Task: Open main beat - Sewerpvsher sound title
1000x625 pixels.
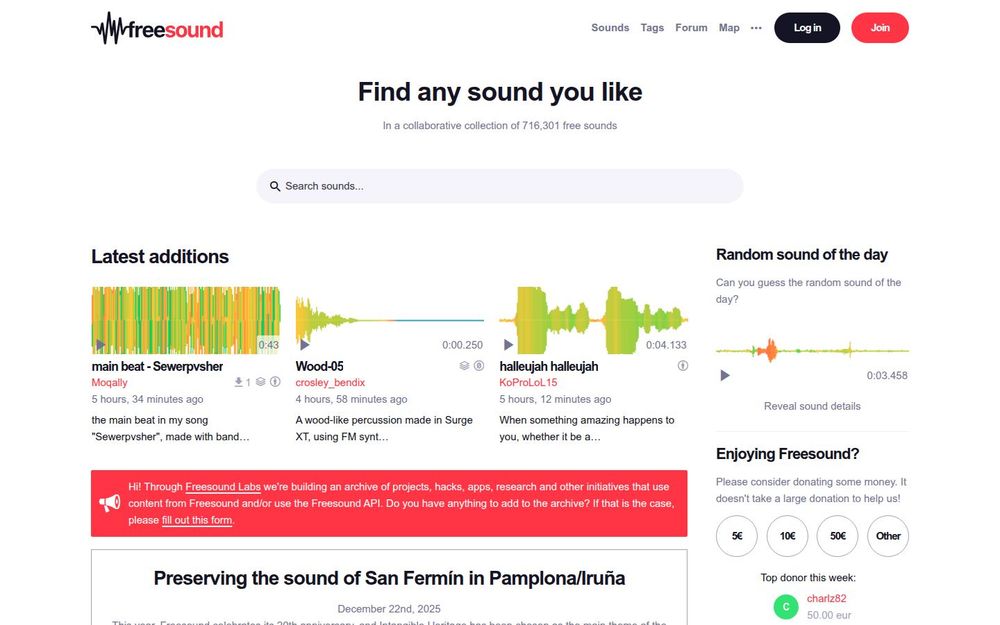Action: click(157, 366)
